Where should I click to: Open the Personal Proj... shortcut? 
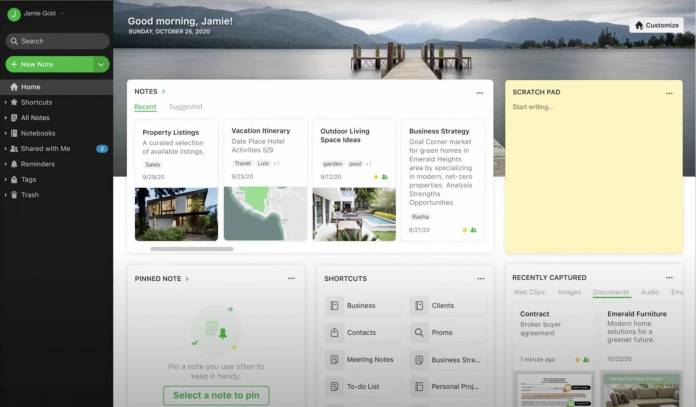pos(448,387)
